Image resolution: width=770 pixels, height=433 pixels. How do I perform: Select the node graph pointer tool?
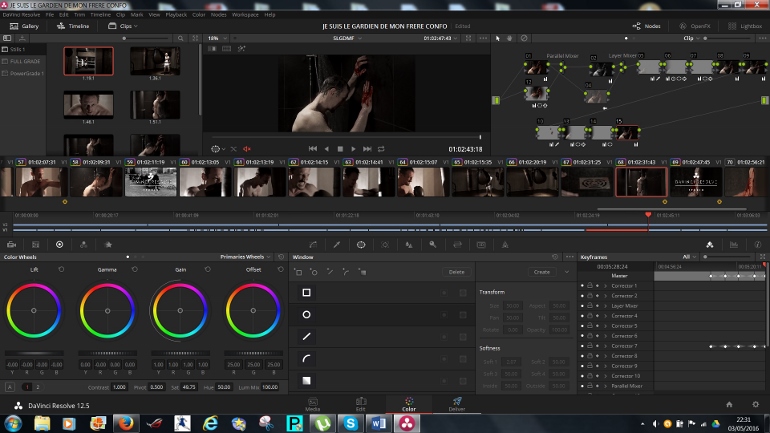[497, 38]
